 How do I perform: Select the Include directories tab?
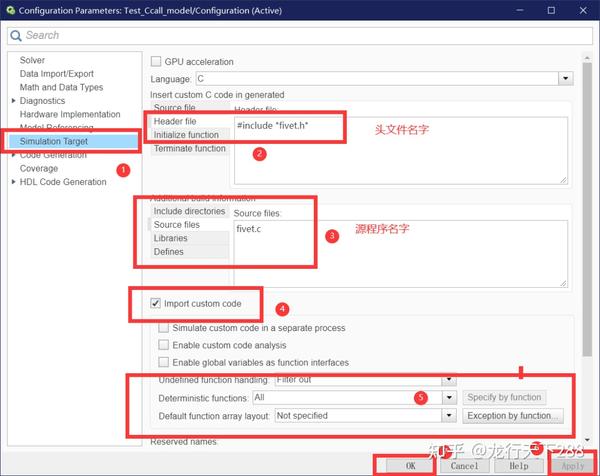coord(190,211)
